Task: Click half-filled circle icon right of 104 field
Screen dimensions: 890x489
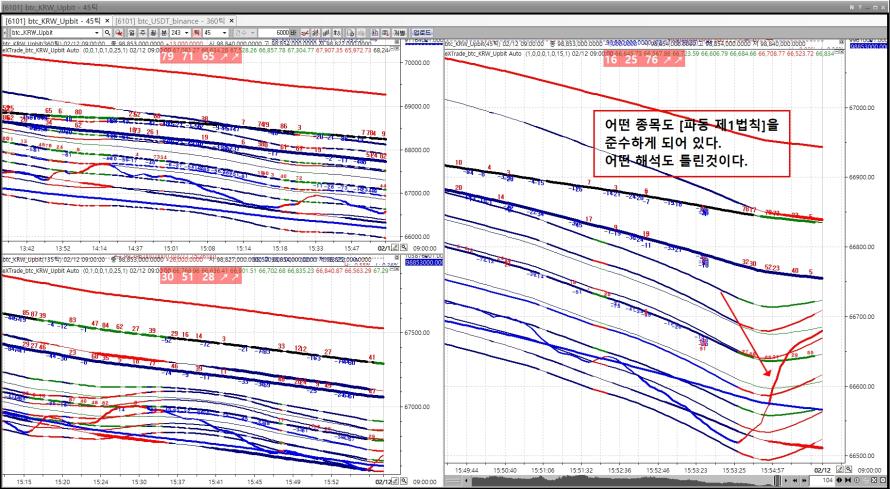Action: pyautogui.click(x=839, y=480)
